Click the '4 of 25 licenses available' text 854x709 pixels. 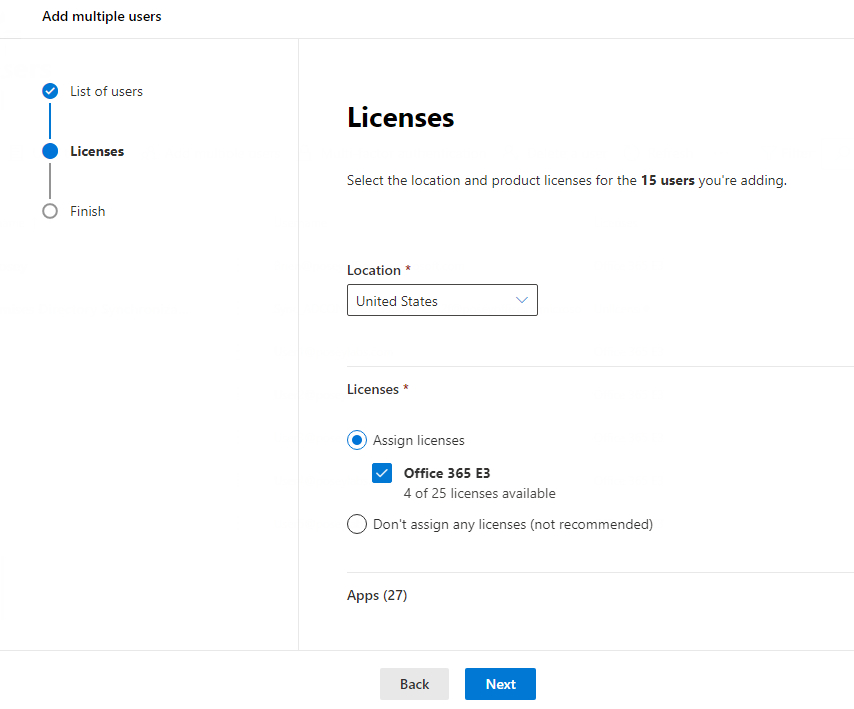(480, 493)
